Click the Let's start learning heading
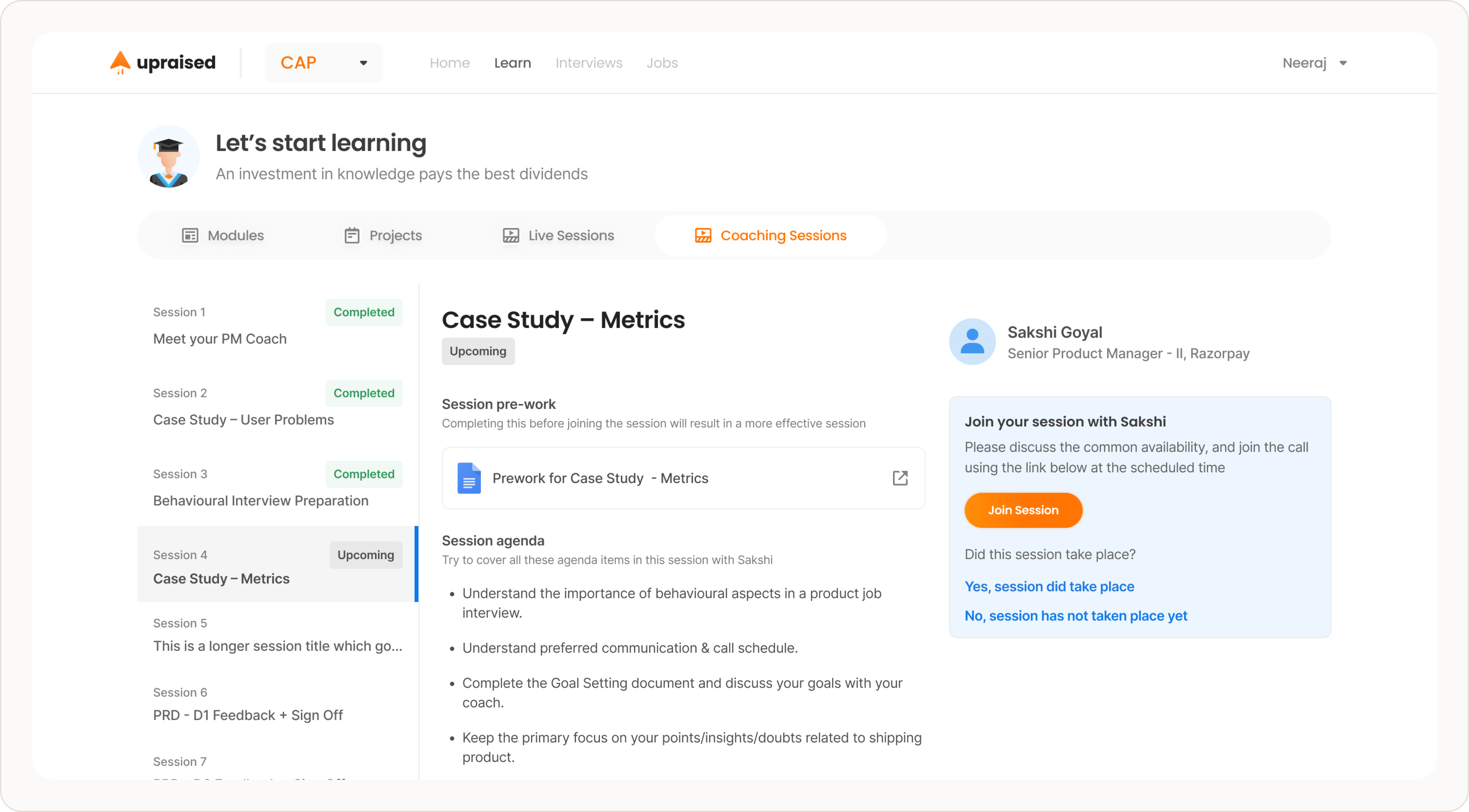 coord(320,143)
